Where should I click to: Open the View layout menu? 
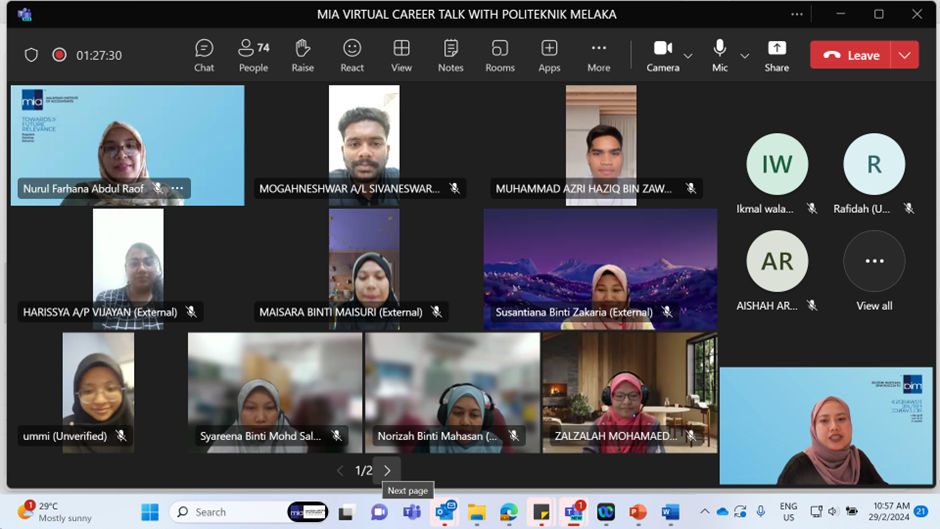[x=401, y=55]
